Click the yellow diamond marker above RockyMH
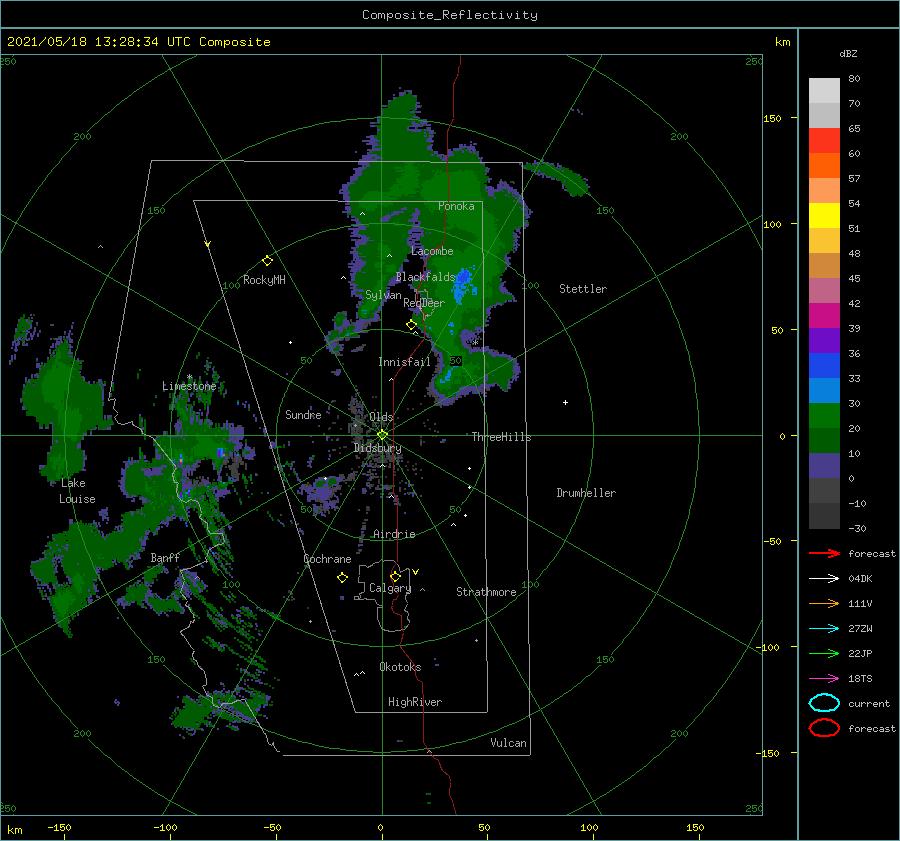This screenshot has width=900, height=841. tap(267, 261)
